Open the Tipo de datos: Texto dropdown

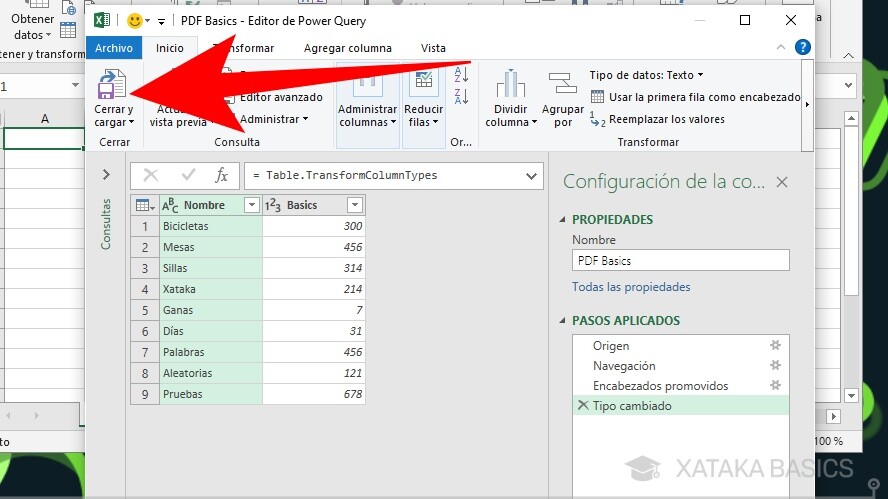[646, 75]
